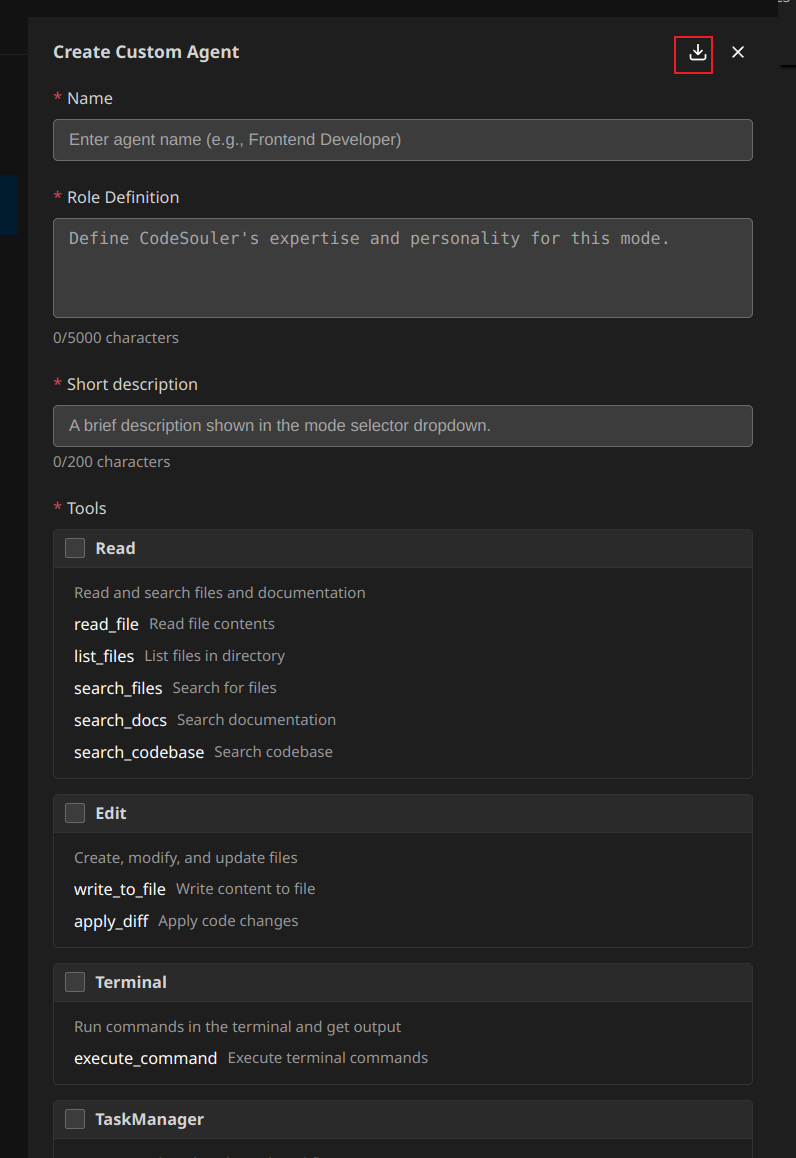Enable the Terminal tools checkbox
The width and height of the screenshot is (796, 1158).
pos(75,982)
